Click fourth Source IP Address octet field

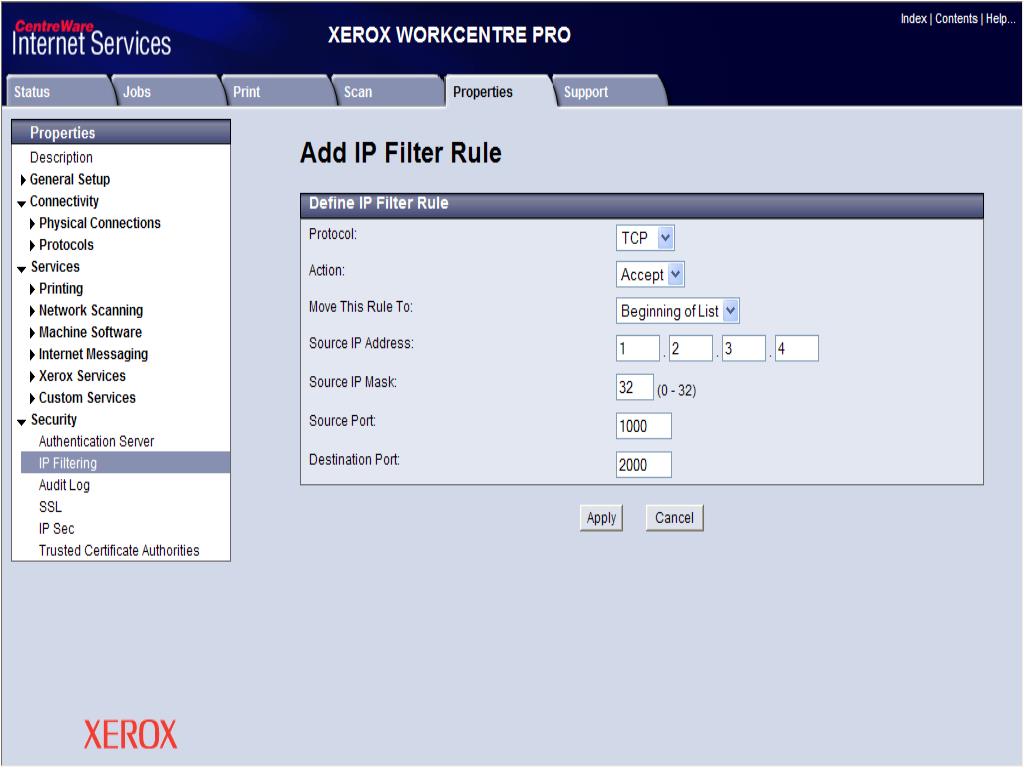click(797, 348)
